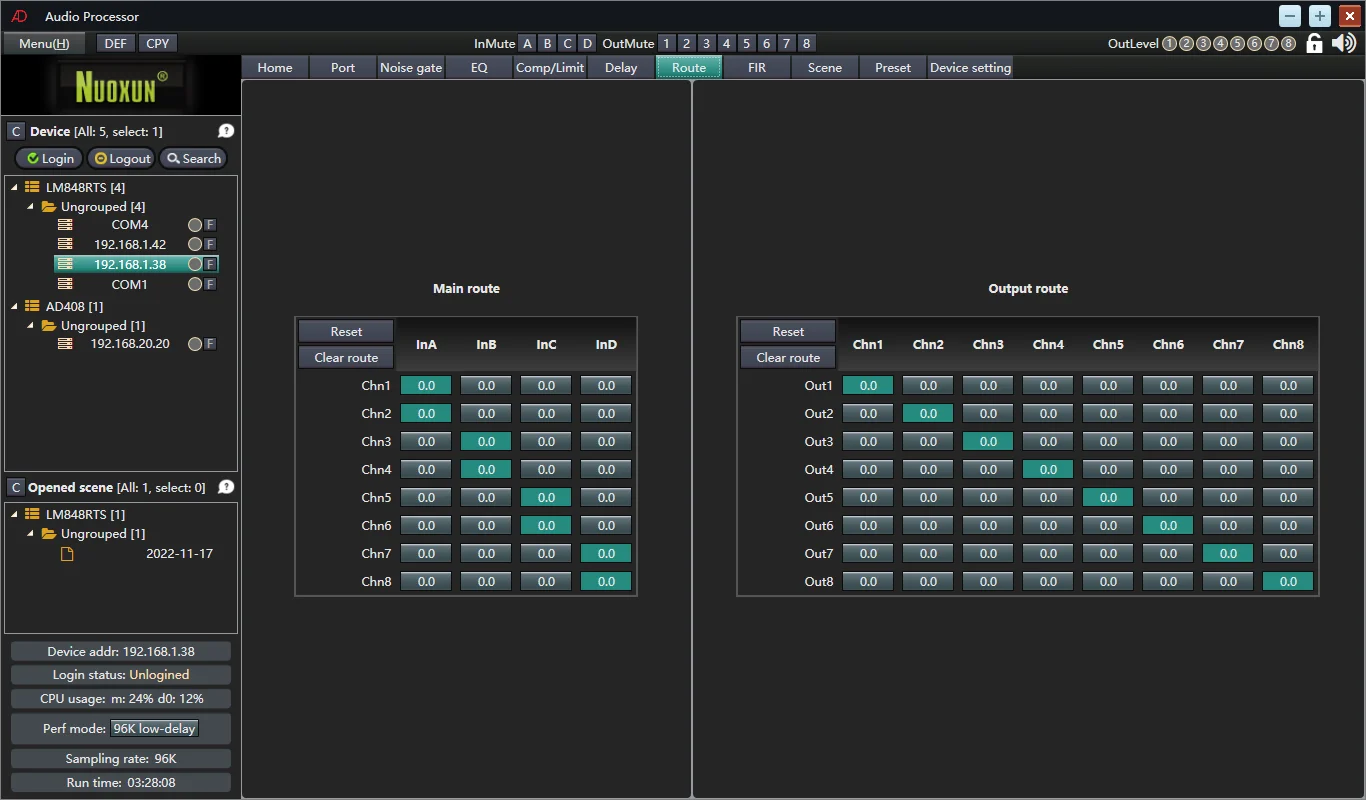The image size is (1366, 800).
Task: Click the unlocked padlock icon
Action: pos(1315,43)
